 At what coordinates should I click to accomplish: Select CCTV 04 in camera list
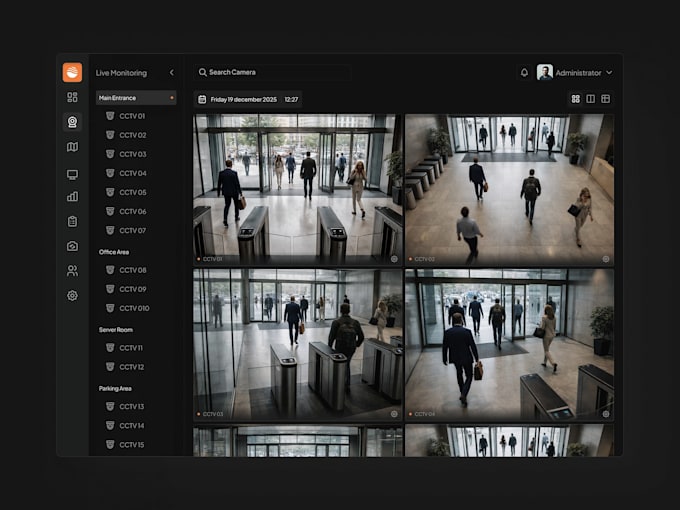[126, 173]
